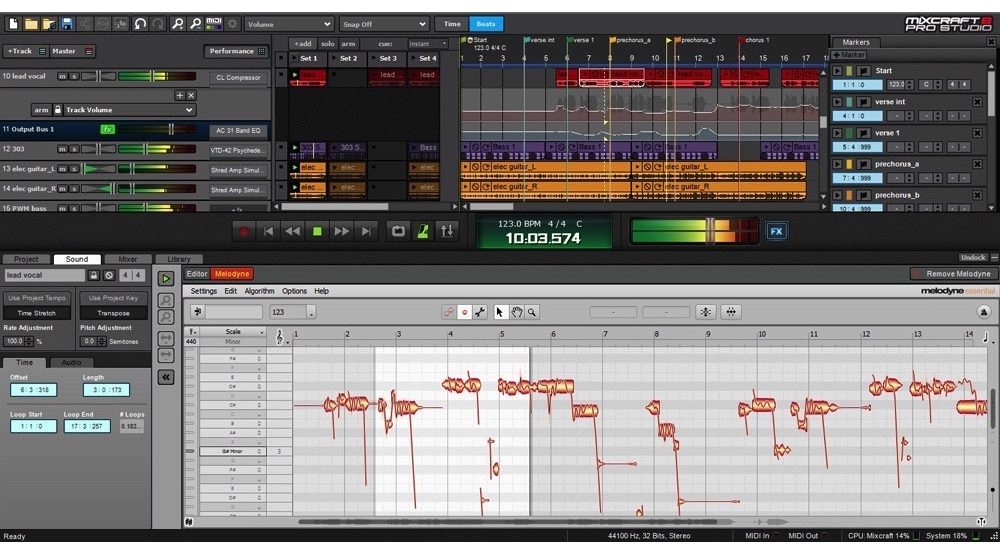Open the Pitch Adjustment stepper arrows
1000x546 pixels.
tap(103, 342)
